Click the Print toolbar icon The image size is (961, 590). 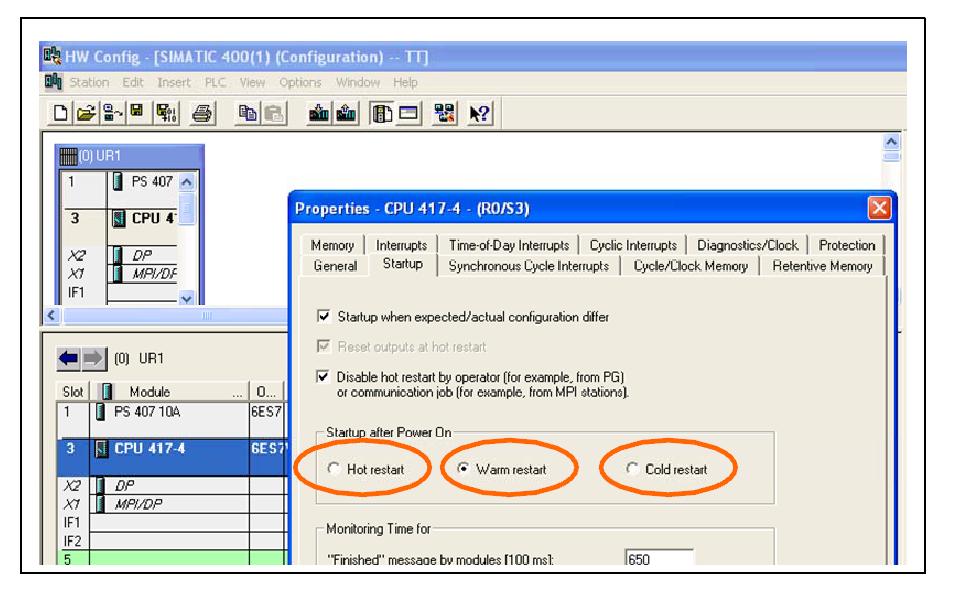pos(202,113)
